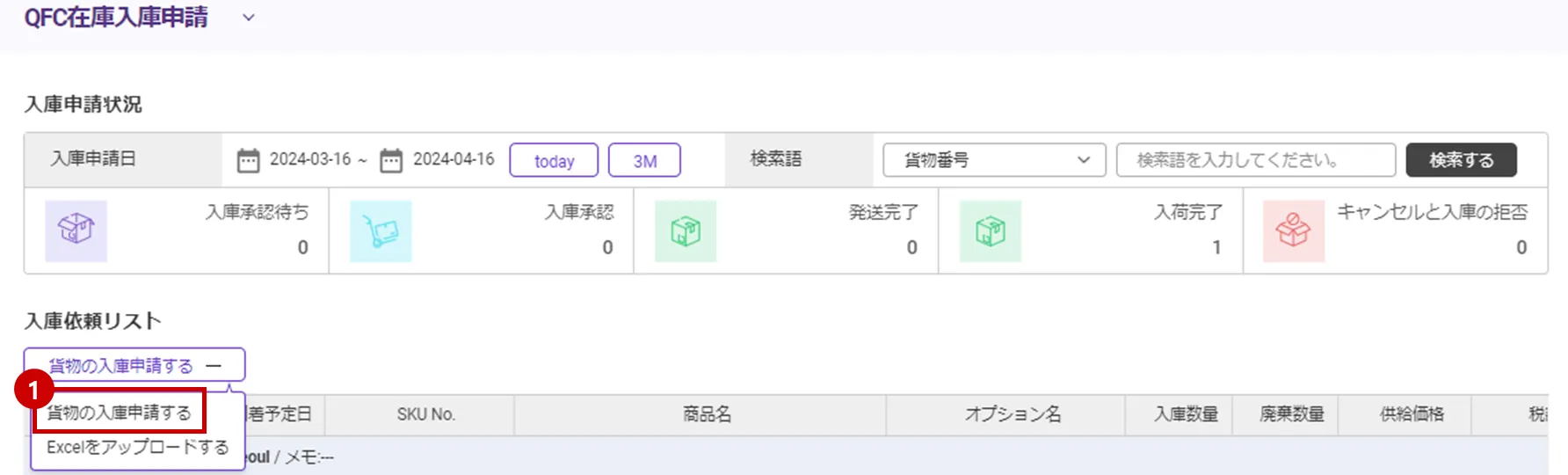This screenshot has width=1568, height=475.
Task: Click the 商品名 column header
Action: tap(707, 414)
